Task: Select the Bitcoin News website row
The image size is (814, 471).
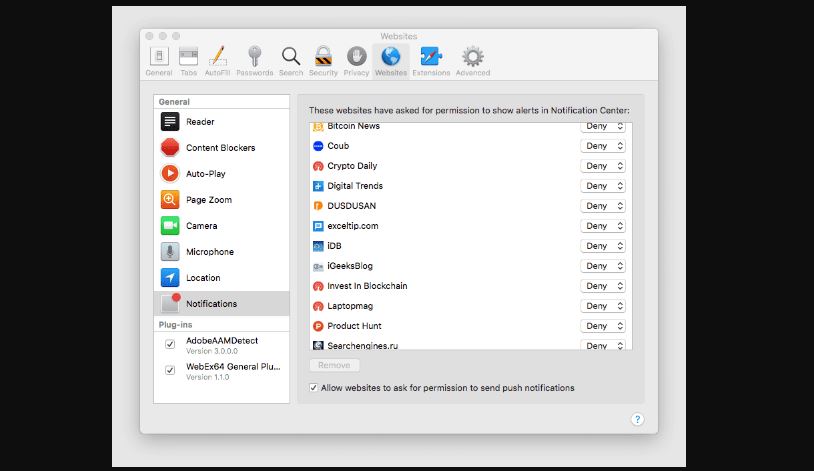Action: point(470,128)
